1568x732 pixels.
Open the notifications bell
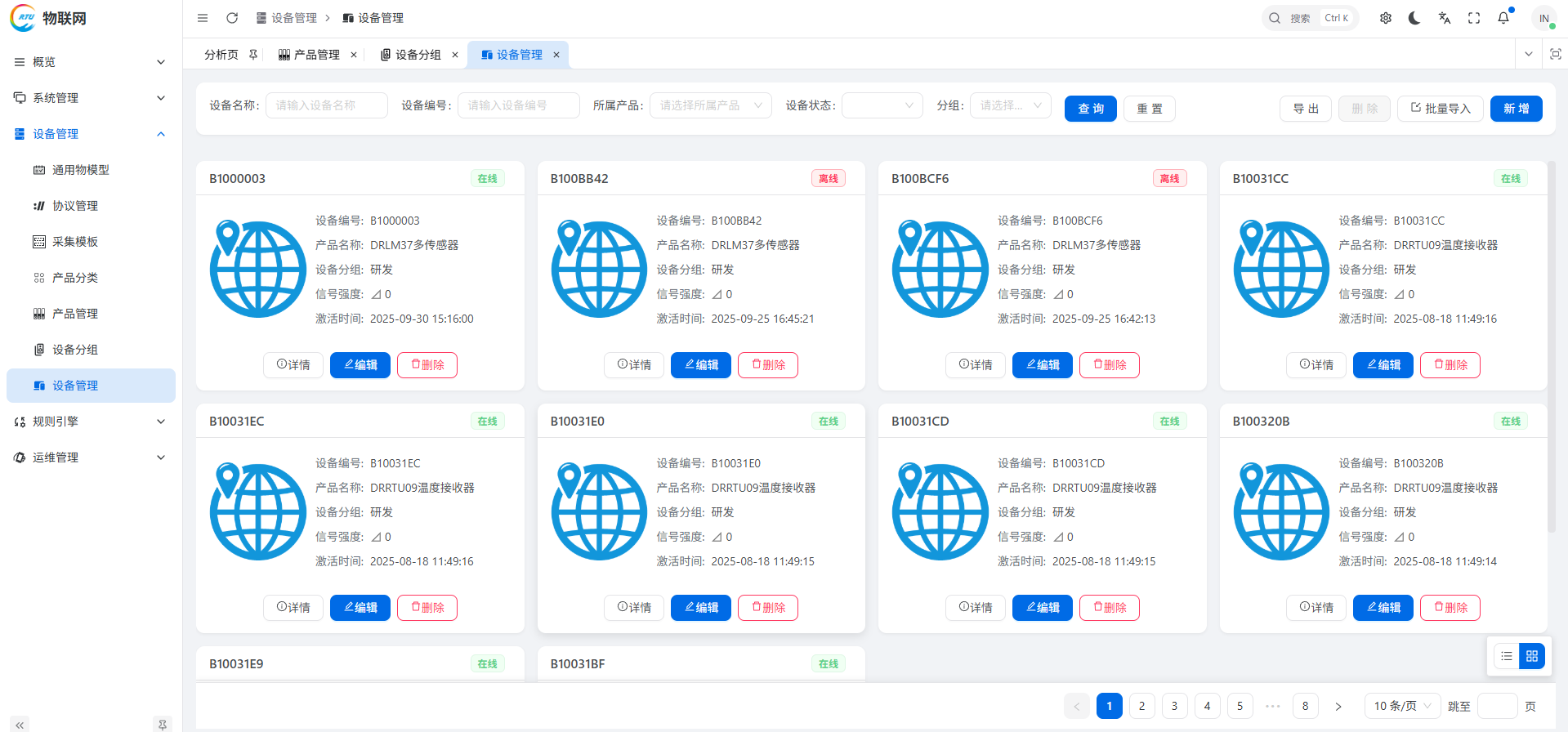click(x=1503, y=18)
